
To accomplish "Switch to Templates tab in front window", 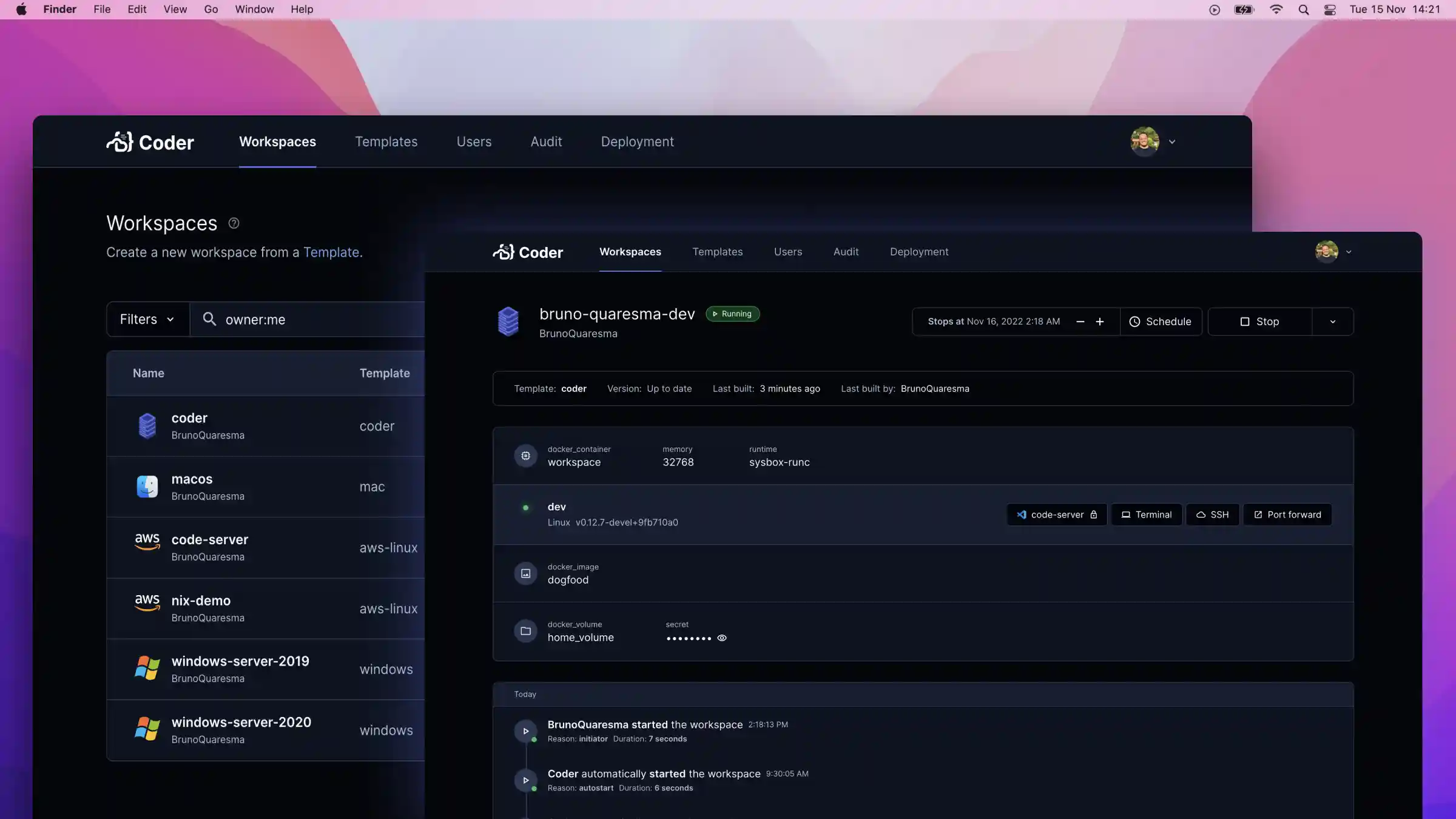I will tap(717, 252).
